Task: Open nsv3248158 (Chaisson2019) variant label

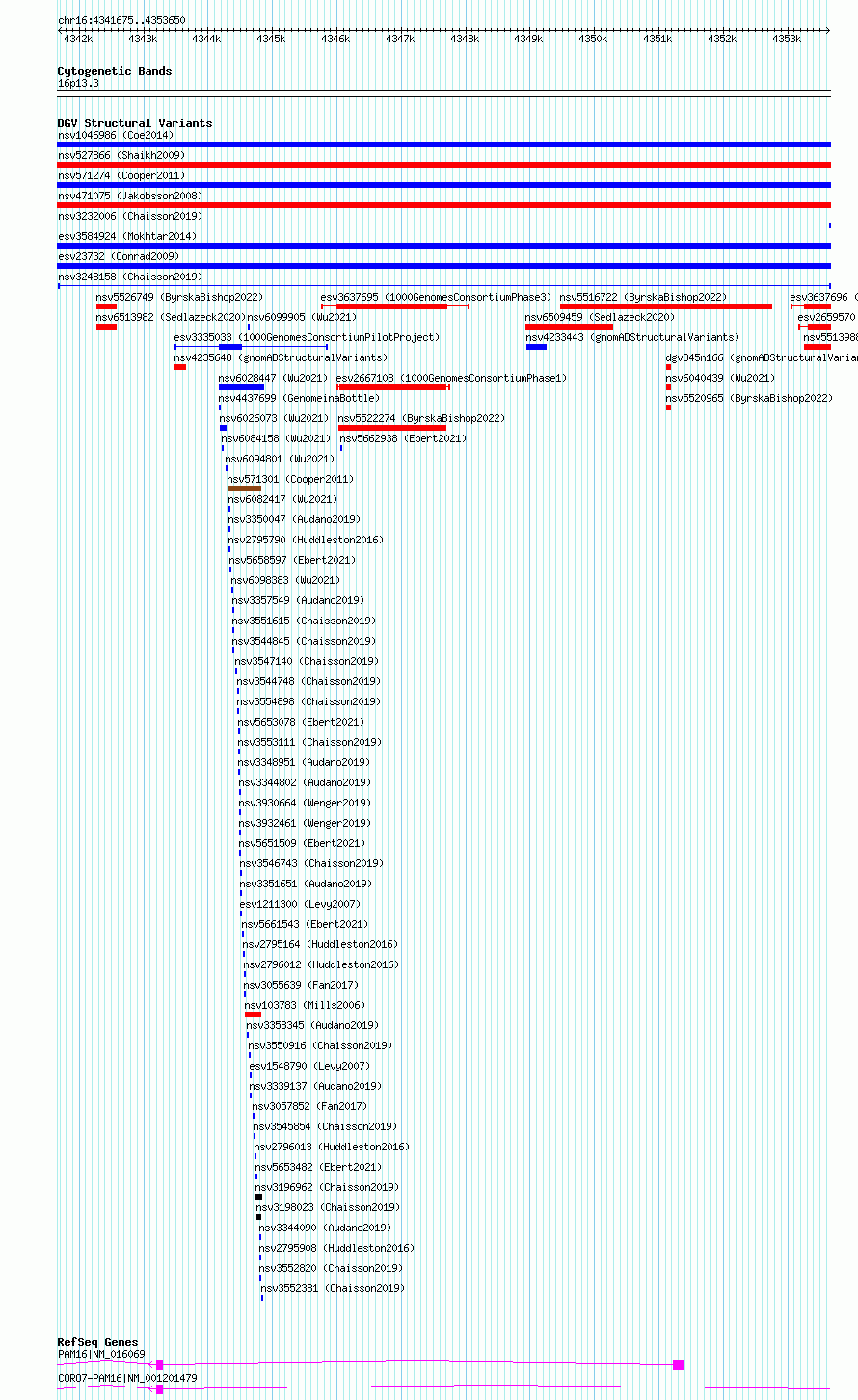Action: (x=129, y=277)
